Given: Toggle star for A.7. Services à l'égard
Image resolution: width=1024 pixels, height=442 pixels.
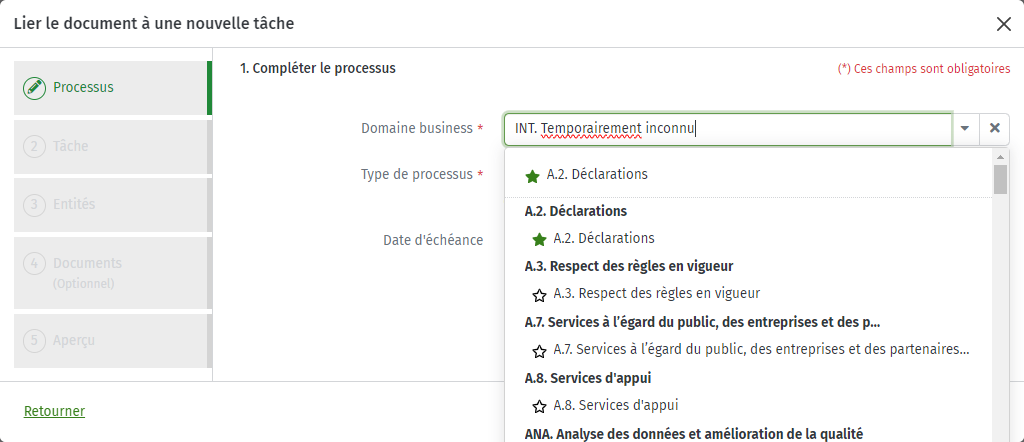Looking at the screenshot, I should (x=539, y=352).
